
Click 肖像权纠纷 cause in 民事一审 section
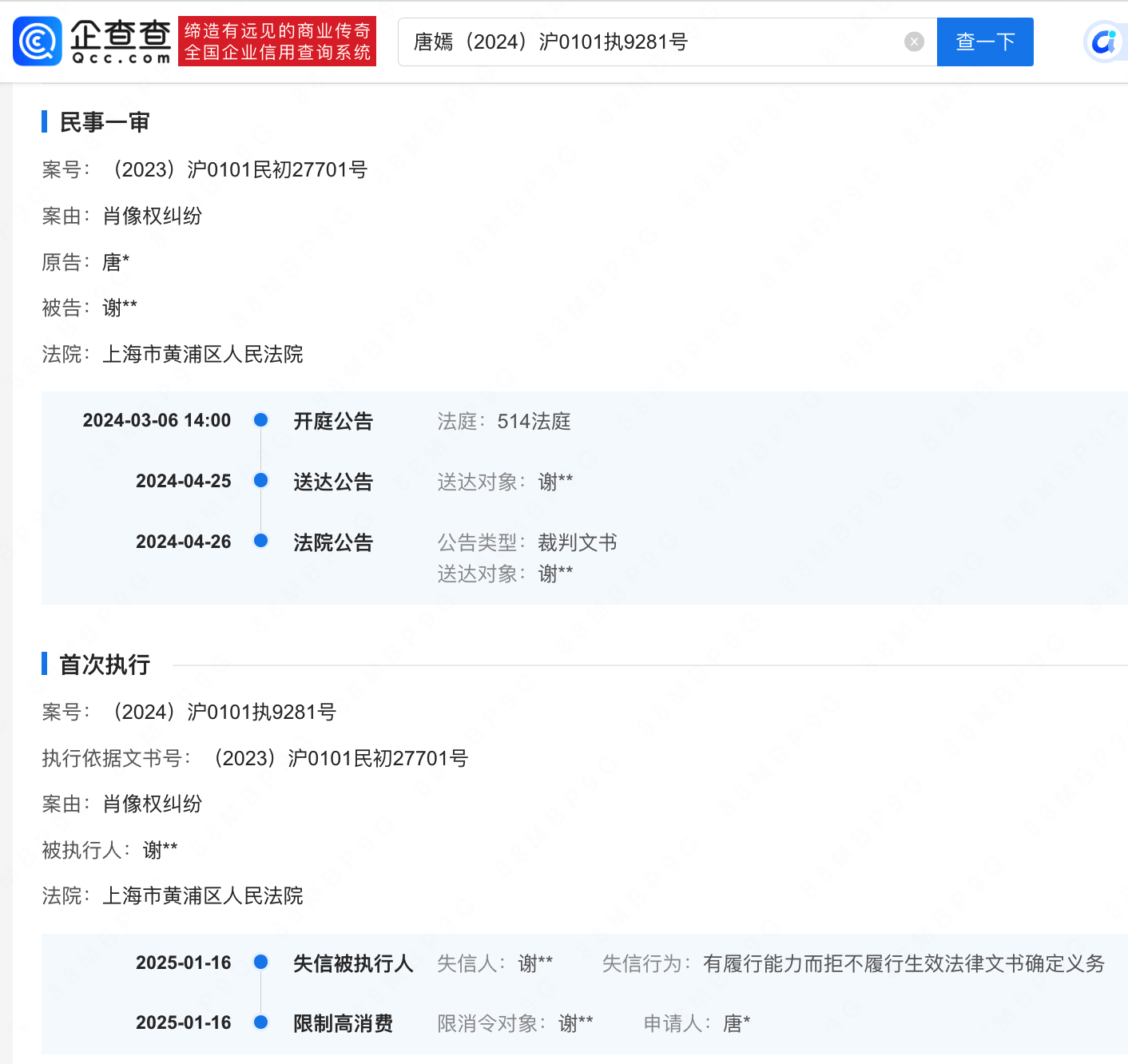click(153, 216)
